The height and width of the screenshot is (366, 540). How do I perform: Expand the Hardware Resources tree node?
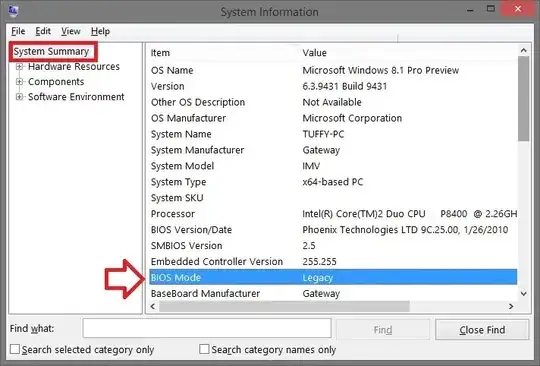[20, 66]
